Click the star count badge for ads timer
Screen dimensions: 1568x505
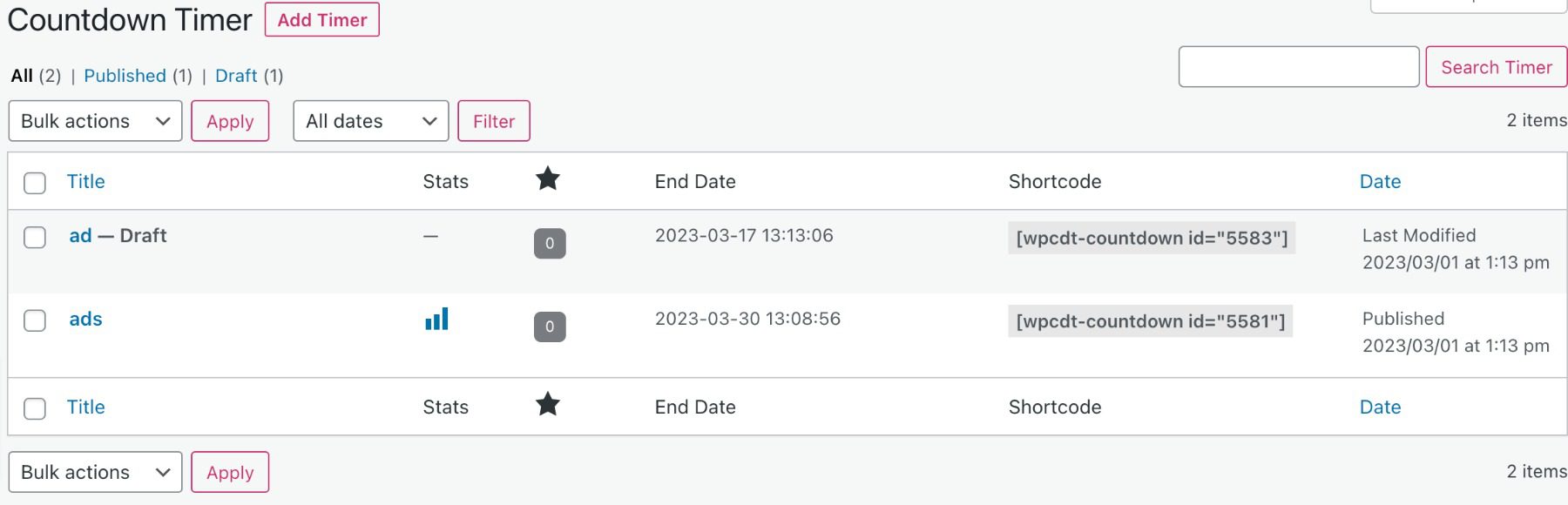(550, 327)
